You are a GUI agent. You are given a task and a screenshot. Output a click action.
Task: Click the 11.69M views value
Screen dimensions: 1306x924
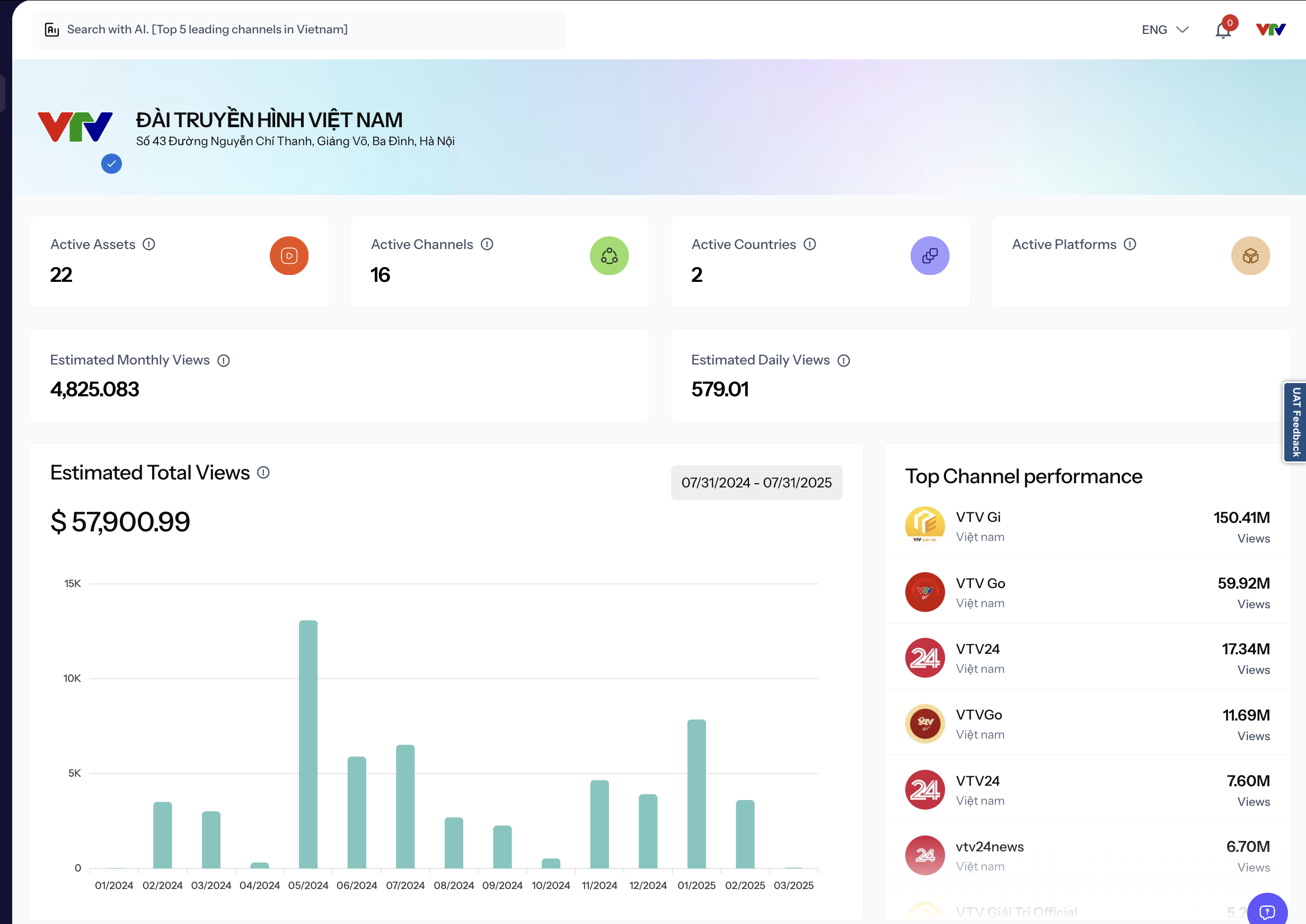coord(1246,715)
